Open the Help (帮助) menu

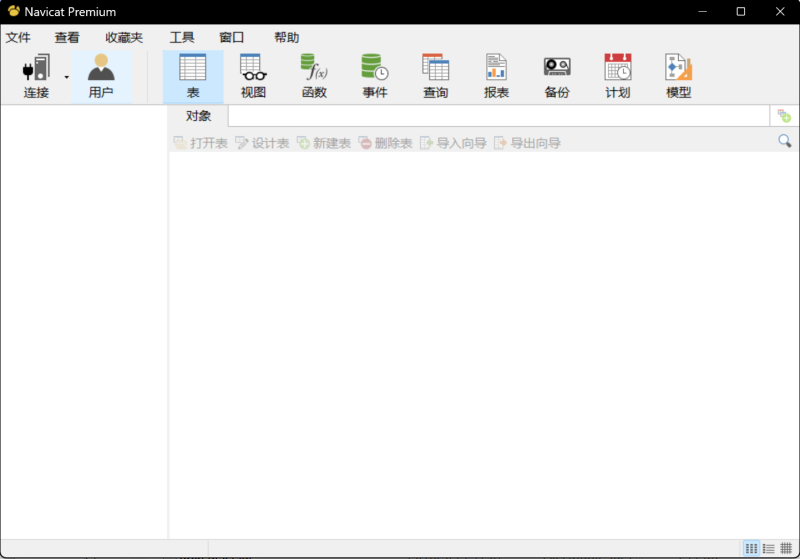click(x=286, y=38)
